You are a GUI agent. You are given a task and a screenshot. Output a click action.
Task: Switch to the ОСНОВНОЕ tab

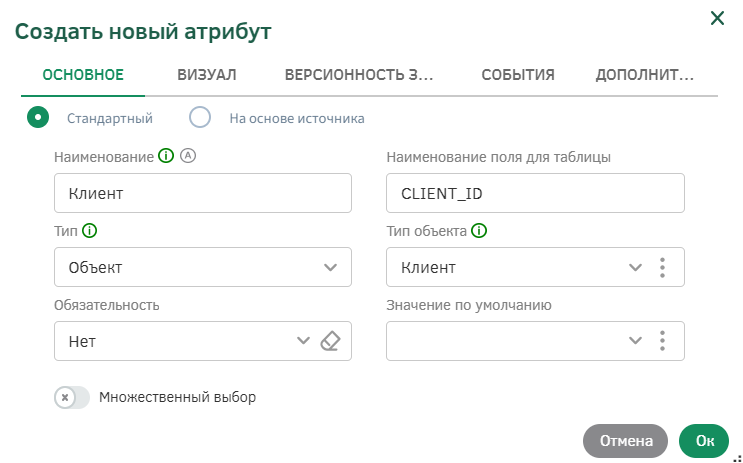83,75
